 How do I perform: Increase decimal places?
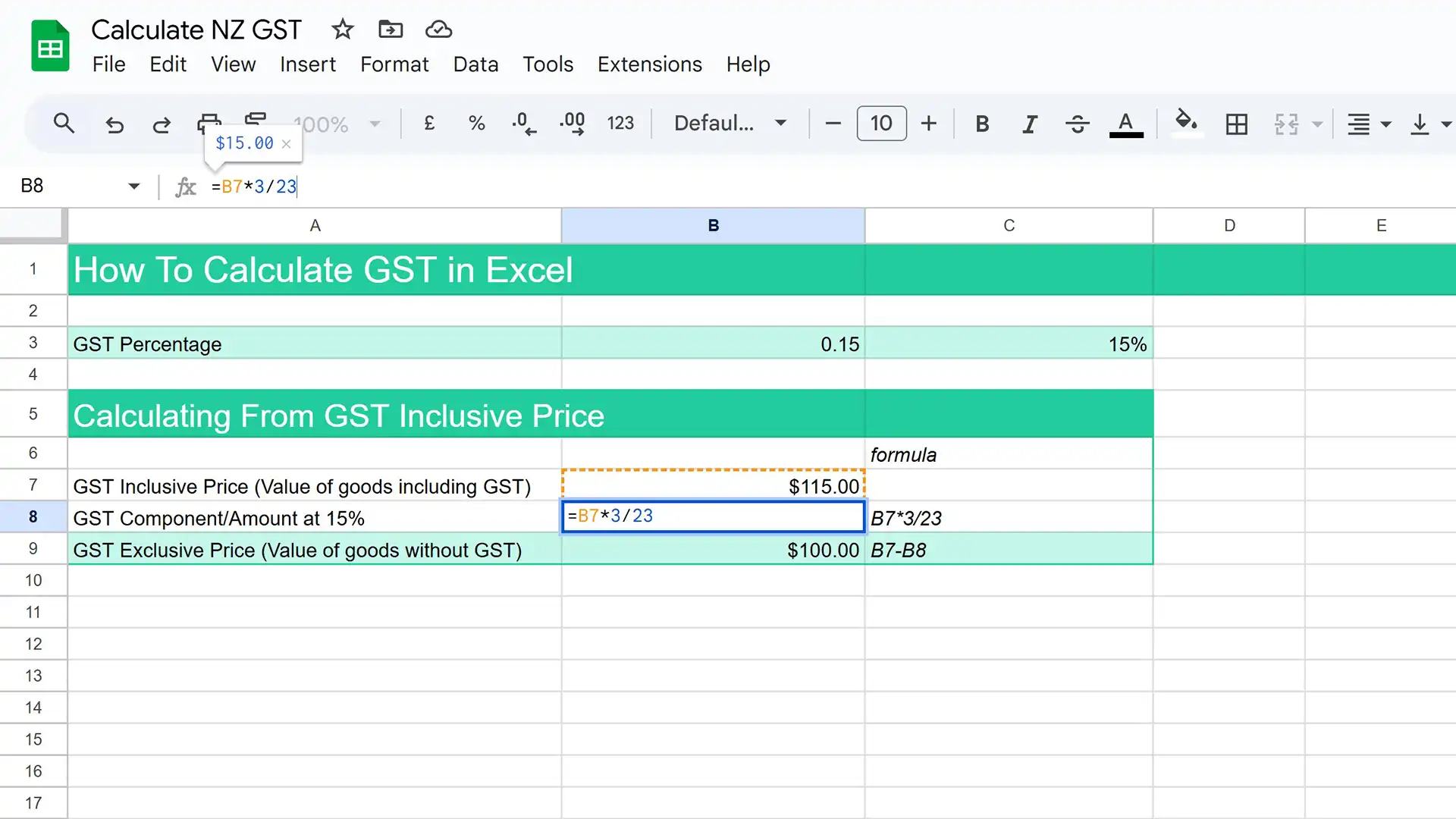tap(573, 123)
